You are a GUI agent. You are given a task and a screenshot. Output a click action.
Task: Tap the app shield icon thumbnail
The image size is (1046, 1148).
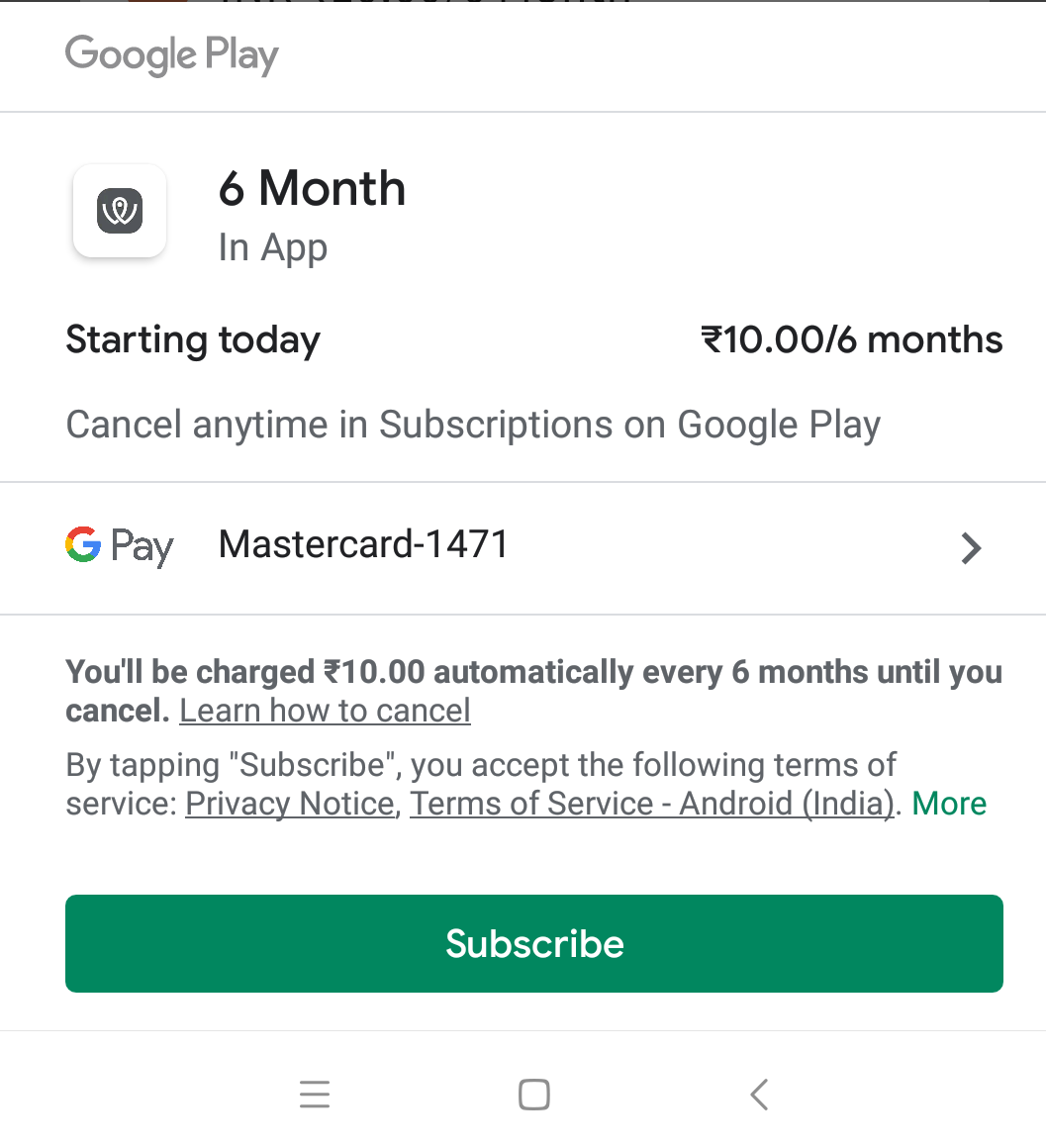coord(120,211)
